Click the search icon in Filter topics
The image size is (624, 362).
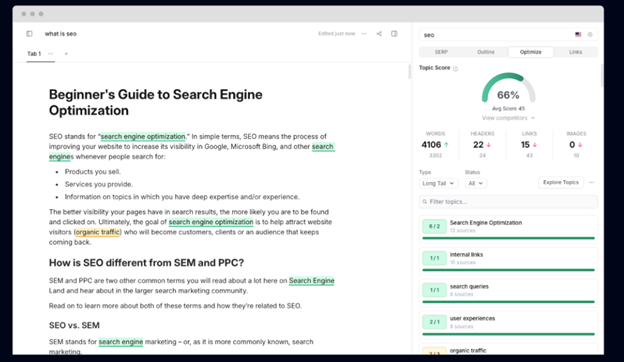click(x=425, y=202)
